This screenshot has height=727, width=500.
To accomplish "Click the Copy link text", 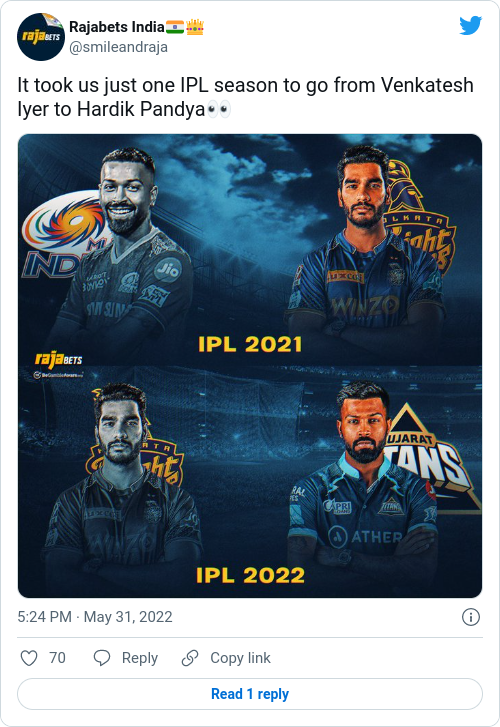I will tap(240, 658).
